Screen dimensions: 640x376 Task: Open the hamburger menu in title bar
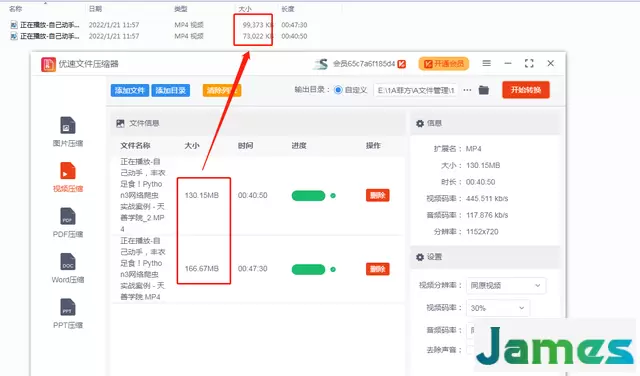click(x=487, y=63)
